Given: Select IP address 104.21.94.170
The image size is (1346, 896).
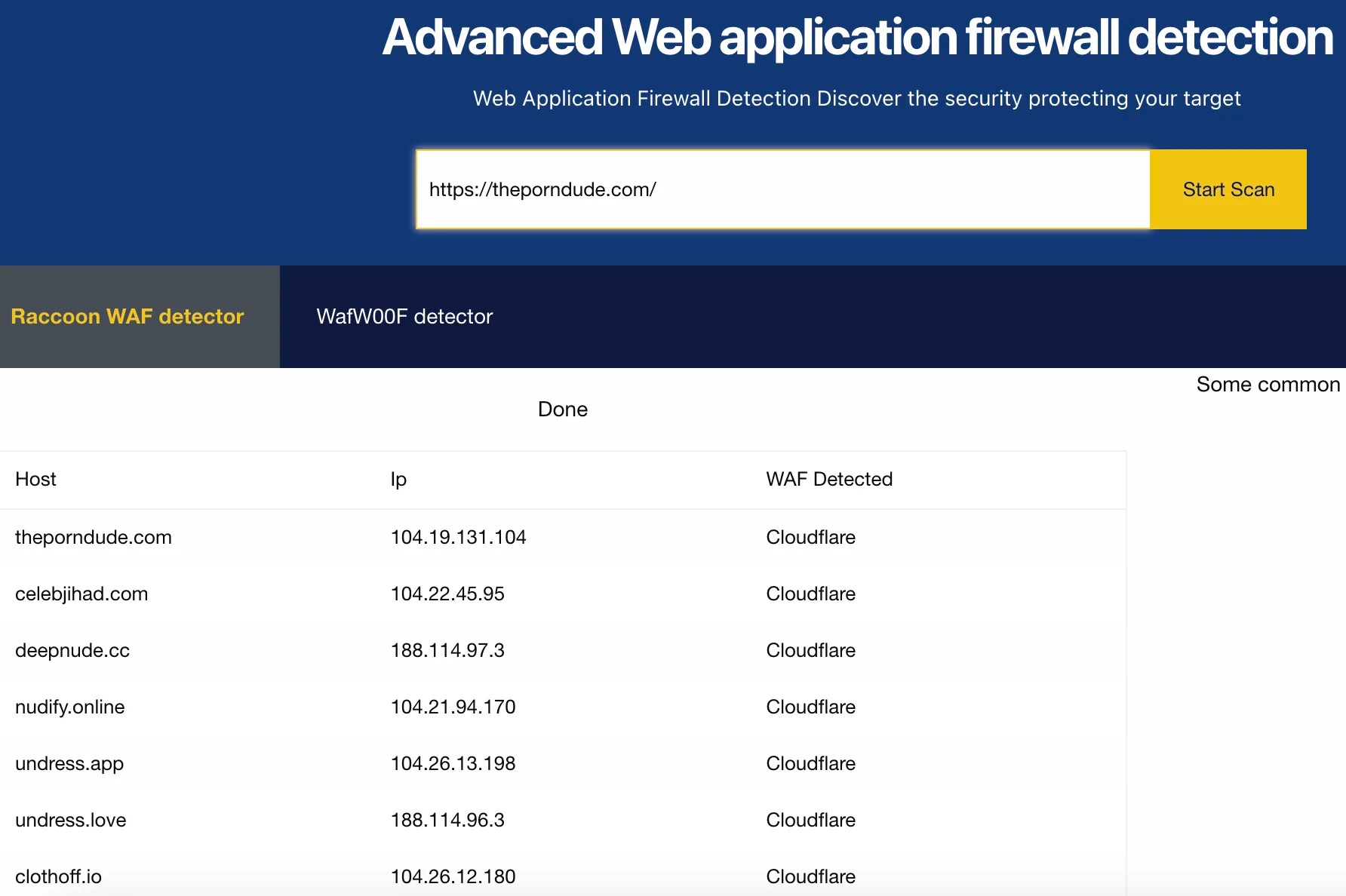Looking at the screenshot, I should 453,707.
